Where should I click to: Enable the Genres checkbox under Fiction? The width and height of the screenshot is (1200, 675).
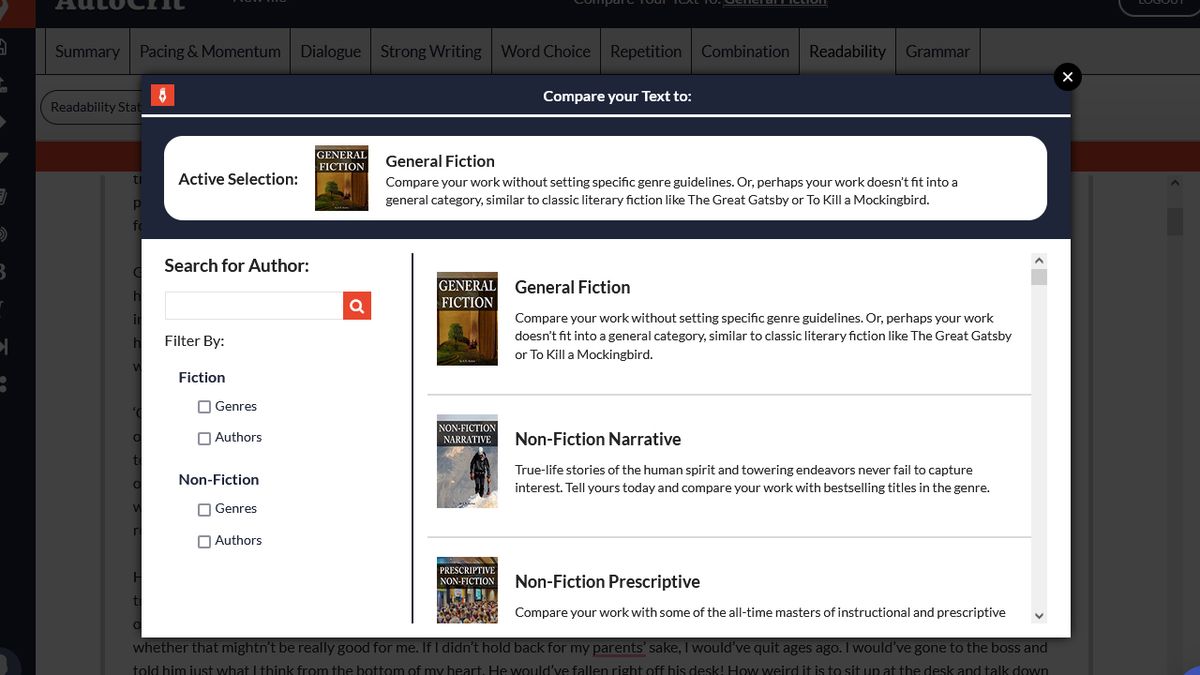pos(205,407)
